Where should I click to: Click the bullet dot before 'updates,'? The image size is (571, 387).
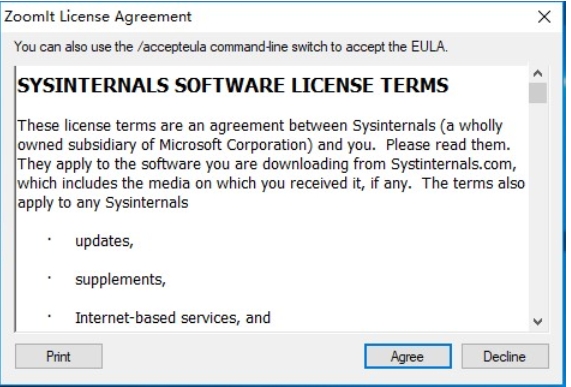(x=49, y=239)
